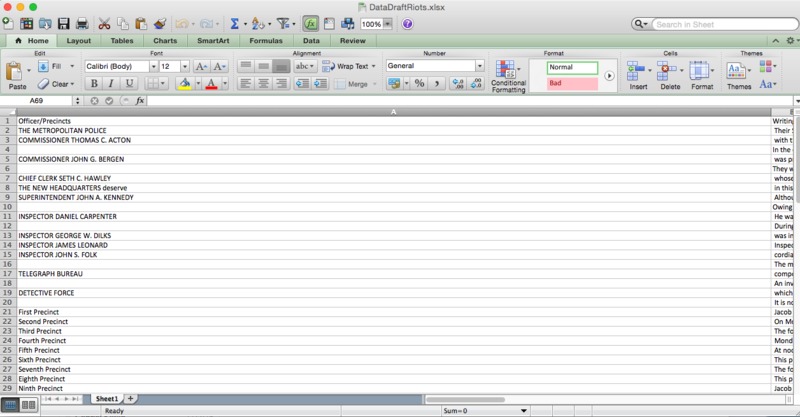This screenshot has height=417, width=800.
Task: Increase font size with the larger A
Action: (x=201, y=66)
